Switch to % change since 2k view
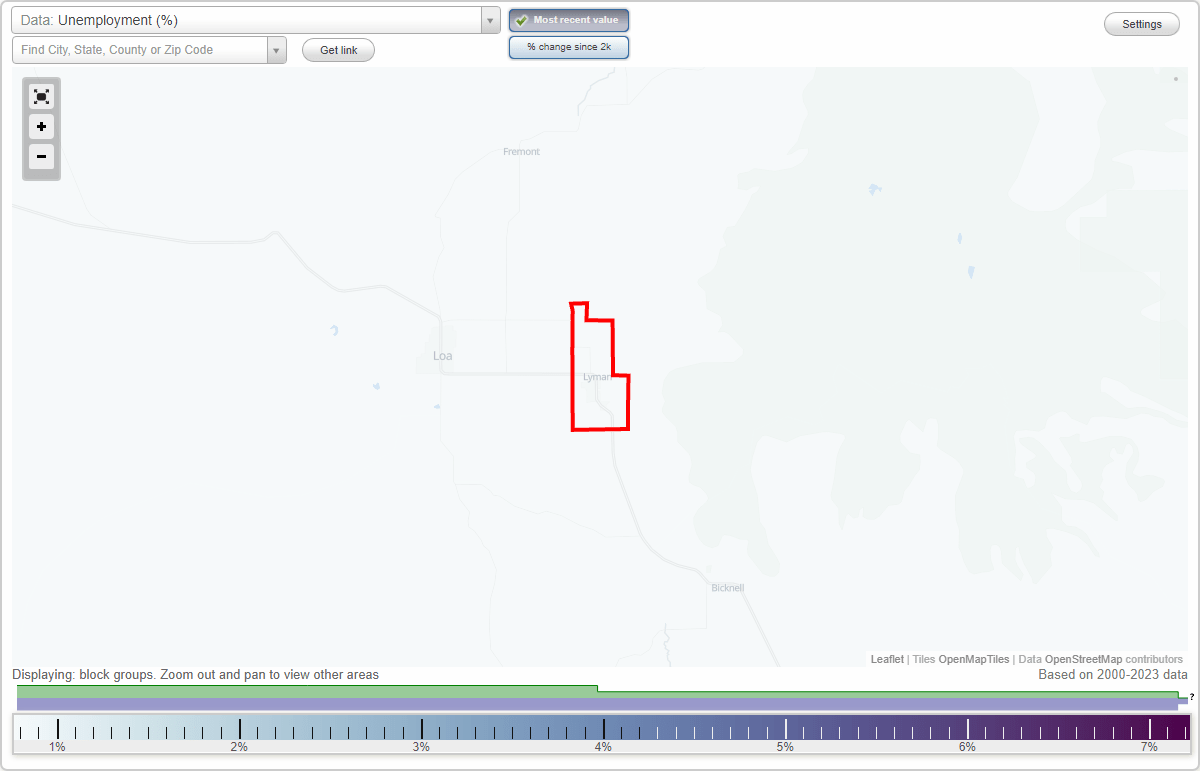 point(569,46)
